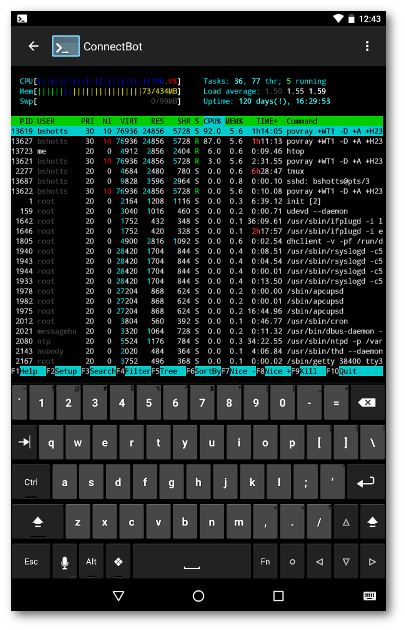Tap the Enter return key
Viewport: 405px width, 630px height.
pyautogui.click(x=365, y=482)
